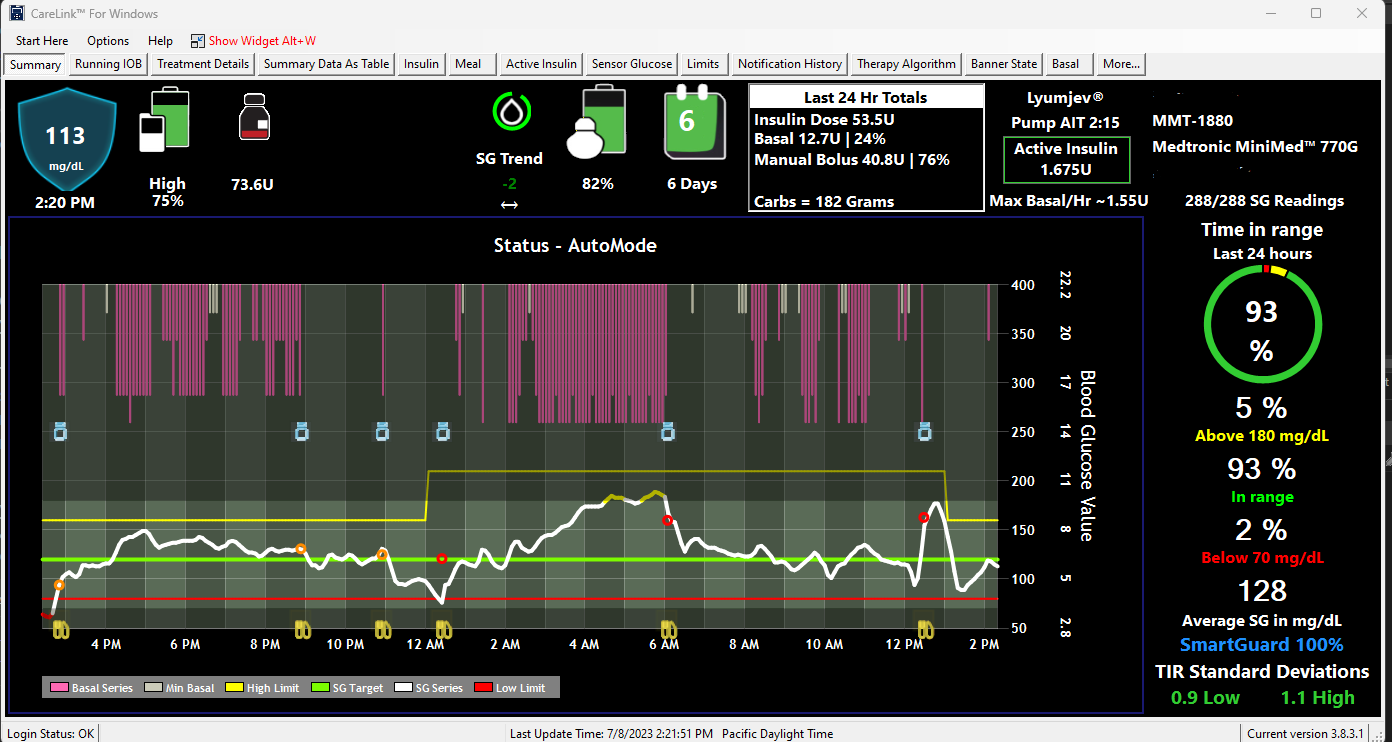
Task: Open the Sensor Glucose tab
Action: click(x=632, y=64)
